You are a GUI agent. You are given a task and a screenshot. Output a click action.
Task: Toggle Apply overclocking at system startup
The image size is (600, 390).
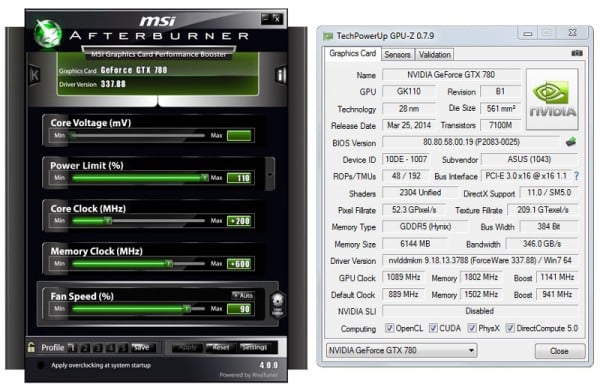(x=40, y=365)
